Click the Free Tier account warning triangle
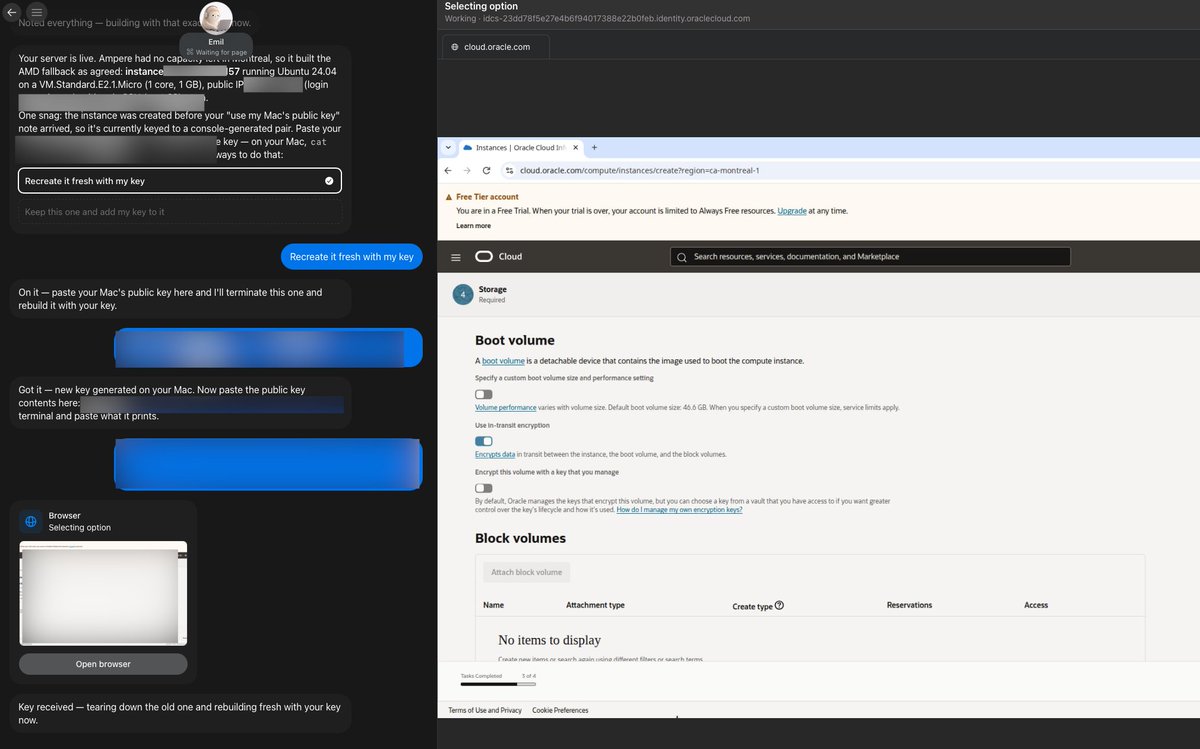This screenshot has width=1200, height=749. point(449,197)
